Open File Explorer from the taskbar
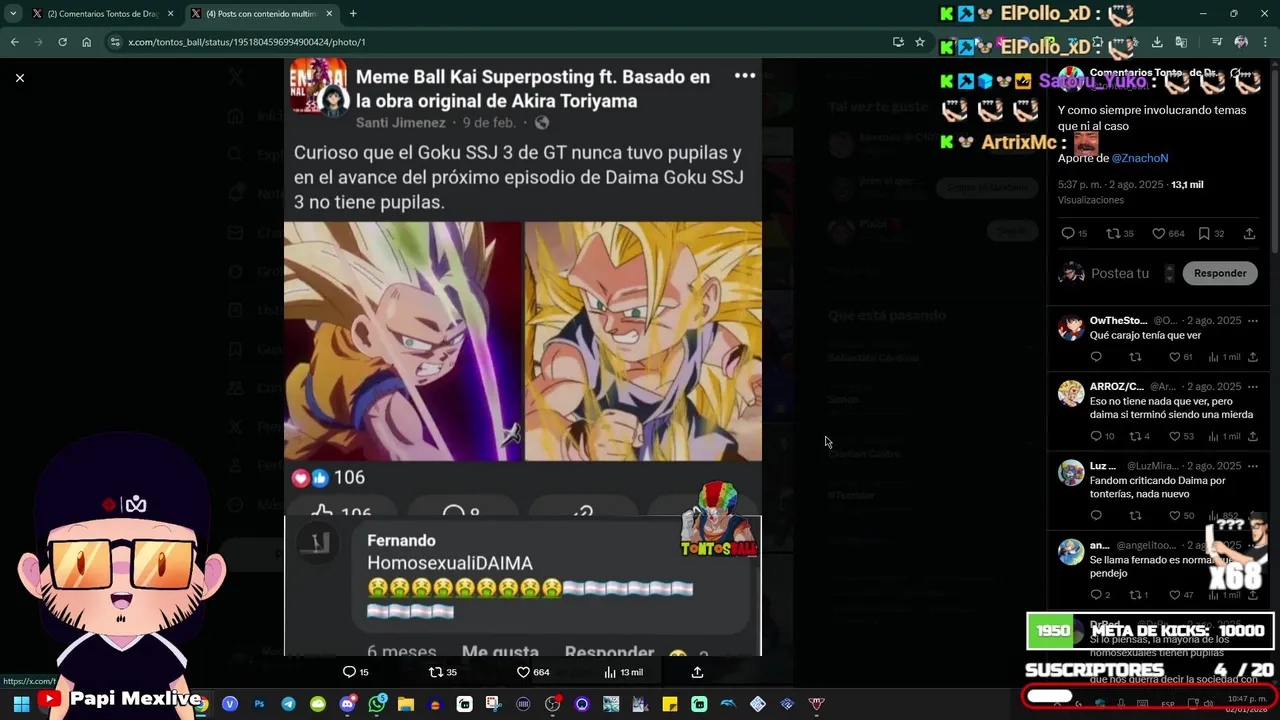 [x=406, y=704]
